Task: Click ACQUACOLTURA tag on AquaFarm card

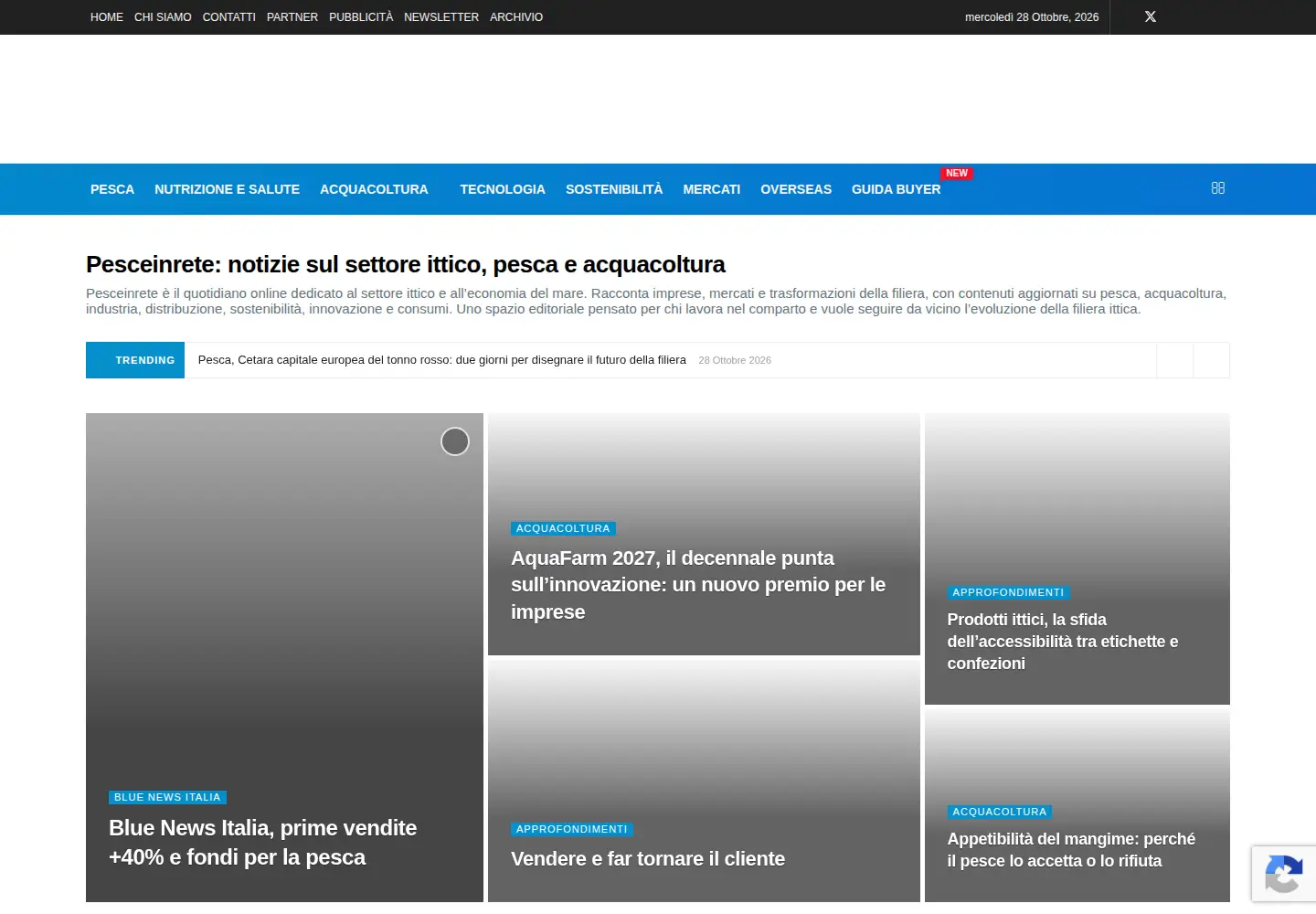Action: click(x=563, y=528)
